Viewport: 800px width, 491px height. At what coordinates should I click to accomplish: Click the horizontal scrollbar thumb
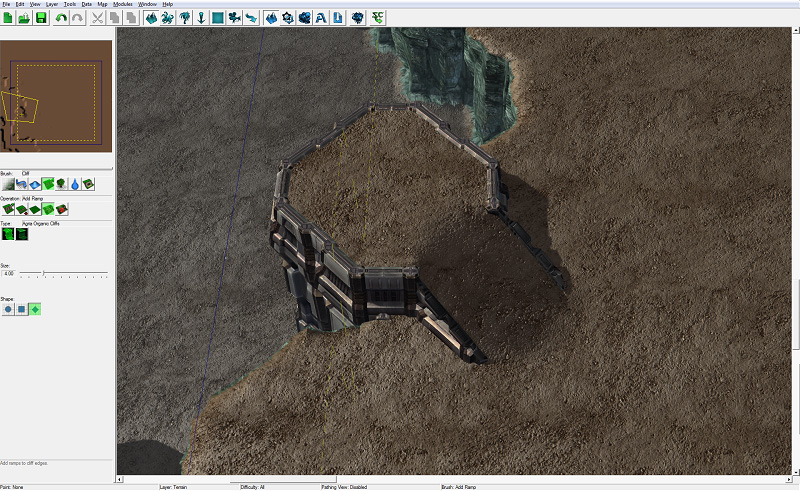tap(283, 479)
